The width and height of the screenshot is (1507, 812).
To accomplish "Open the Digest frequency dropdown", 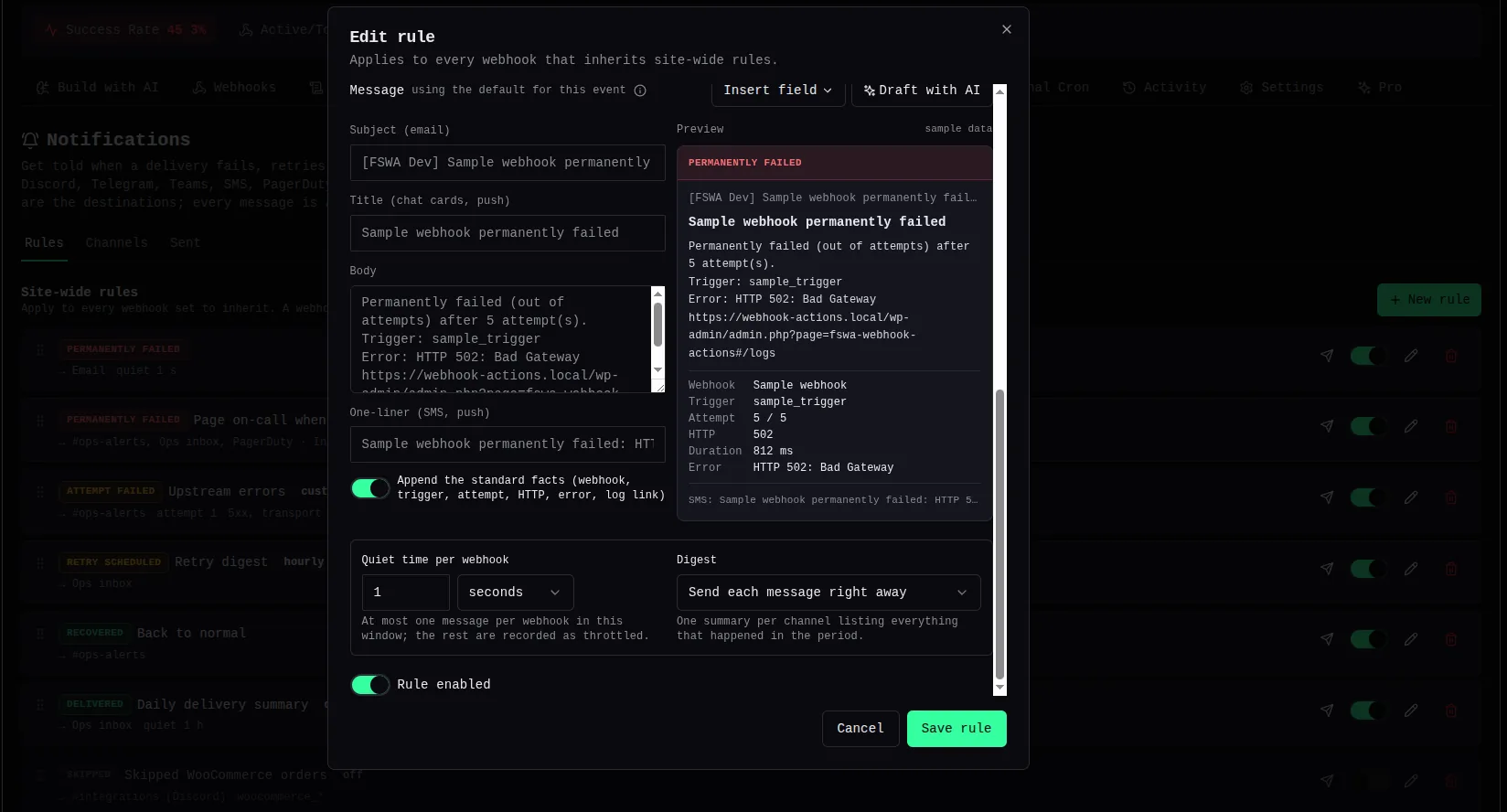I will 828,593.
